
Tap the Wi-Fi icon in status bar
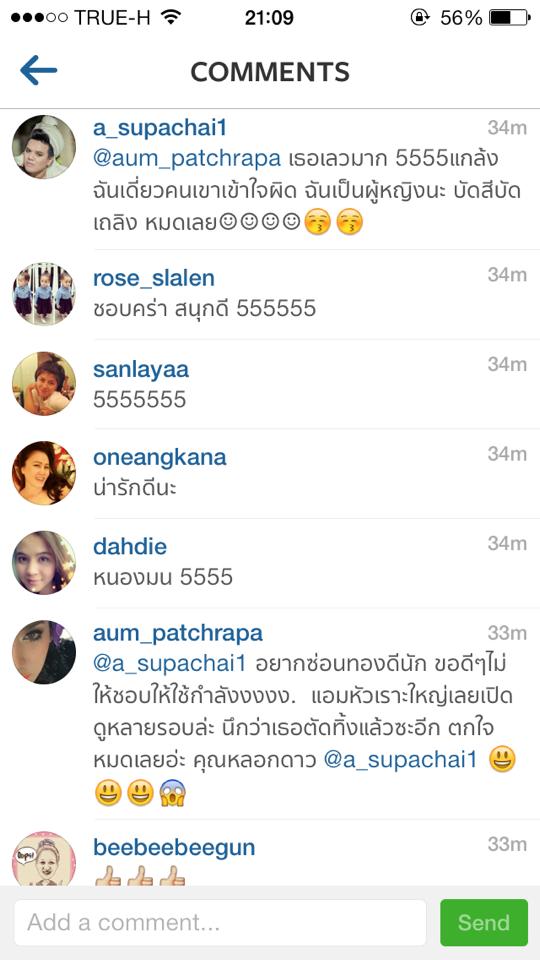pyautogui.click(x=171, y=17)
